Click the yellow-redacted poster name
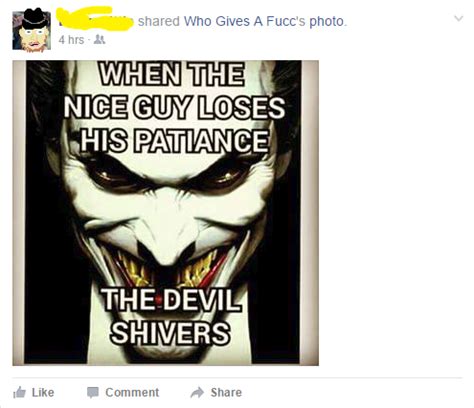Screen dimensions: 474x408 pyautogui.click(x=95, y=18)
